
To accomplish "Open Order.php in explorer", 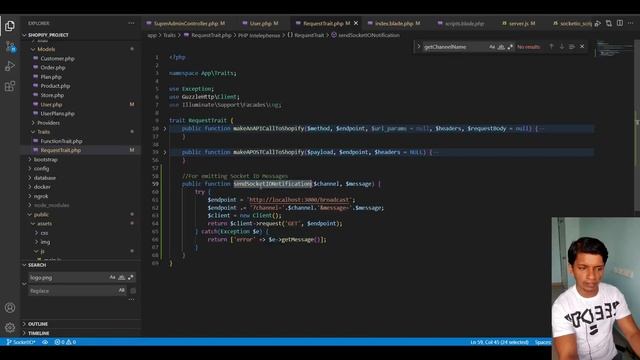I will pos(53,67).
